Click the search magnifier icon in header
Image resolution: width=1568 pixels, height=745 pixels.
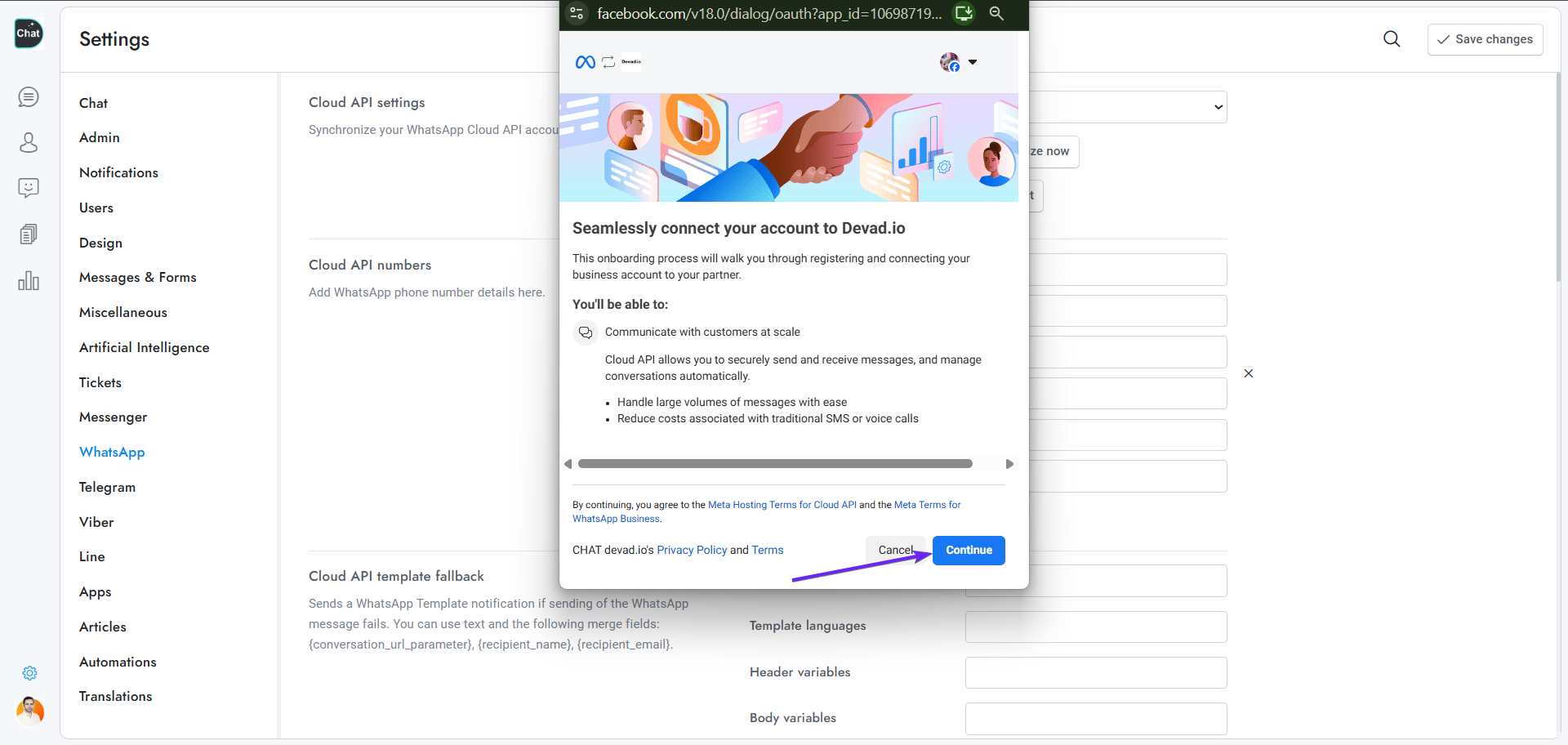(1392, 39)
